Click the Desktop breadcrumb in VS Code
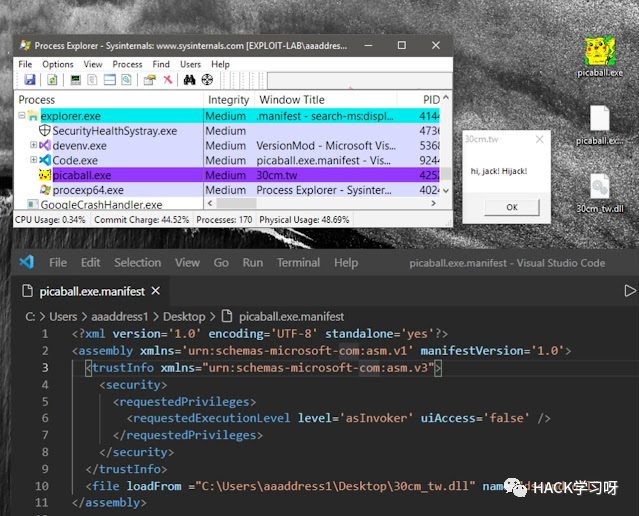Viewport: 639px width, 516px height. tap(184, 317)
